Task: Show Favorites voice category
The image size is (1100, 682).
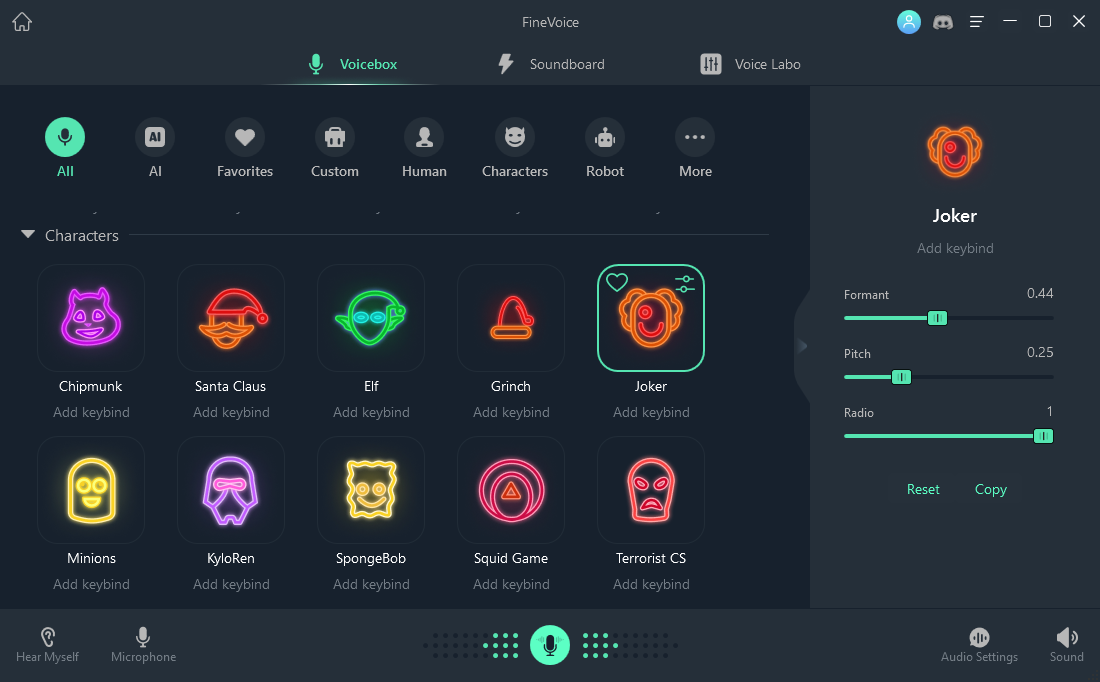Action: click(x=245, y=148)
